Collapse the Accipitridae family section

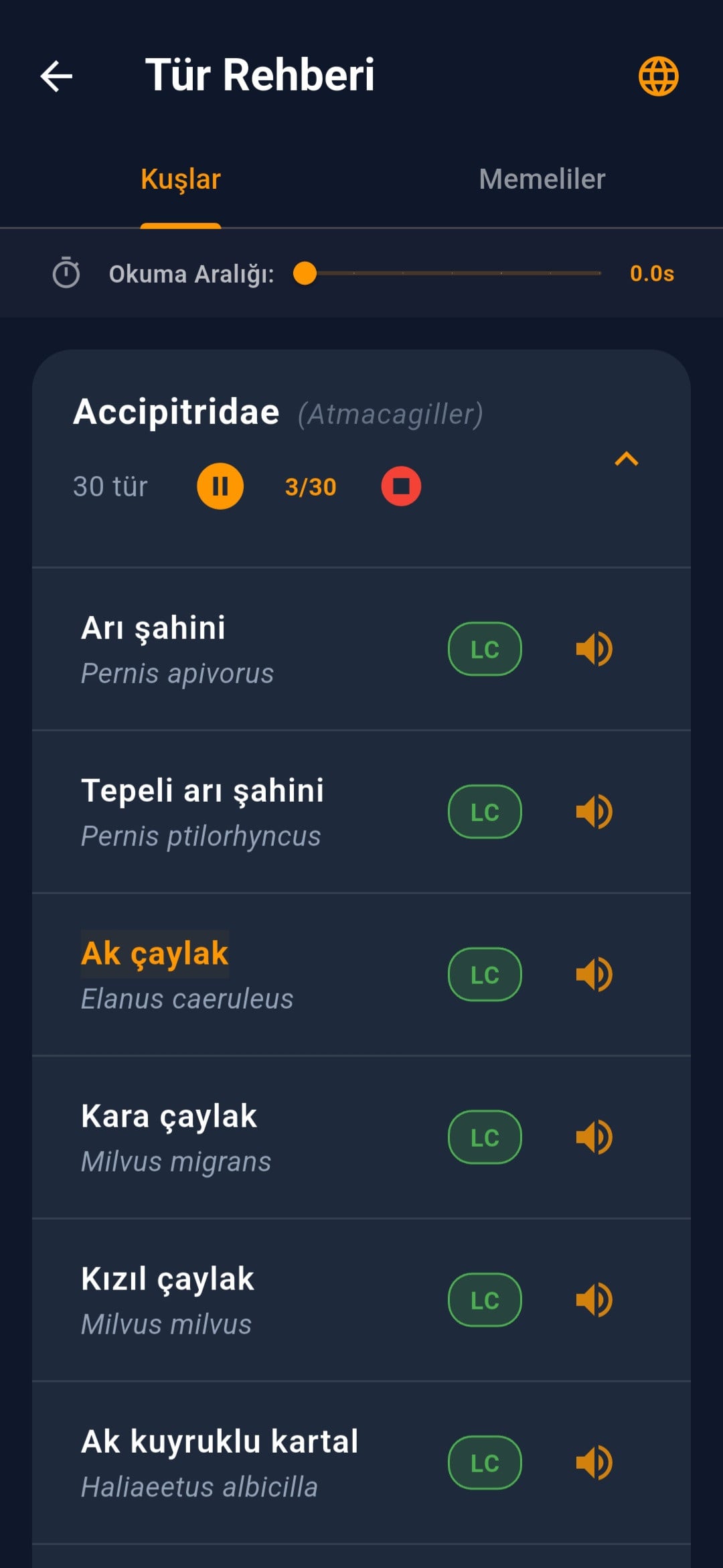point(627,459)
